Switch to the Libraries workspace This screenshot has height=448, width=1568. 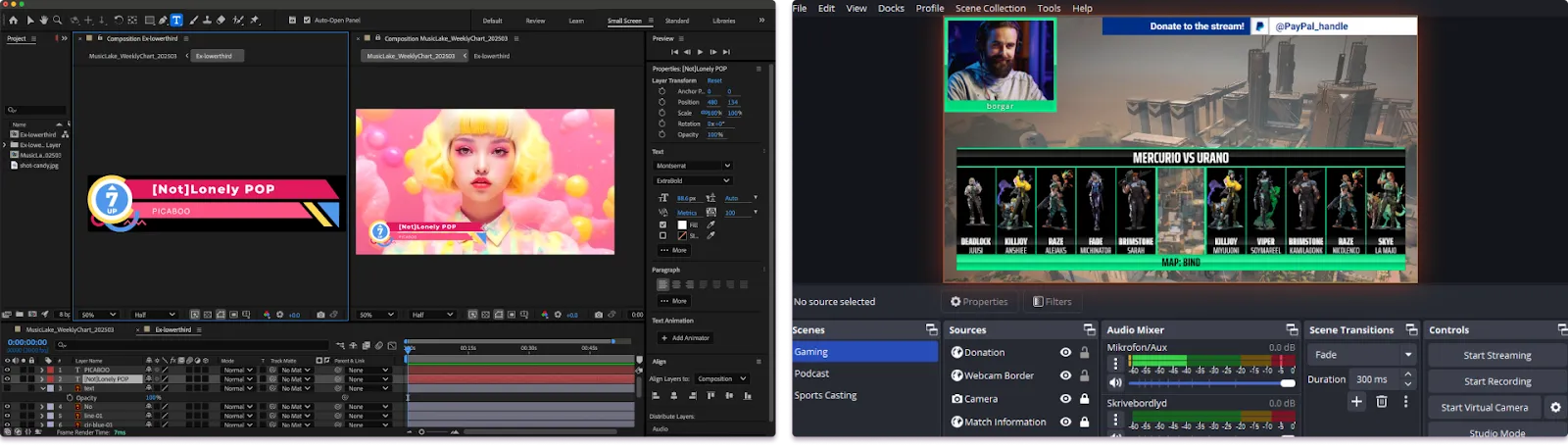pyautogui.click(x=724, y=21)
